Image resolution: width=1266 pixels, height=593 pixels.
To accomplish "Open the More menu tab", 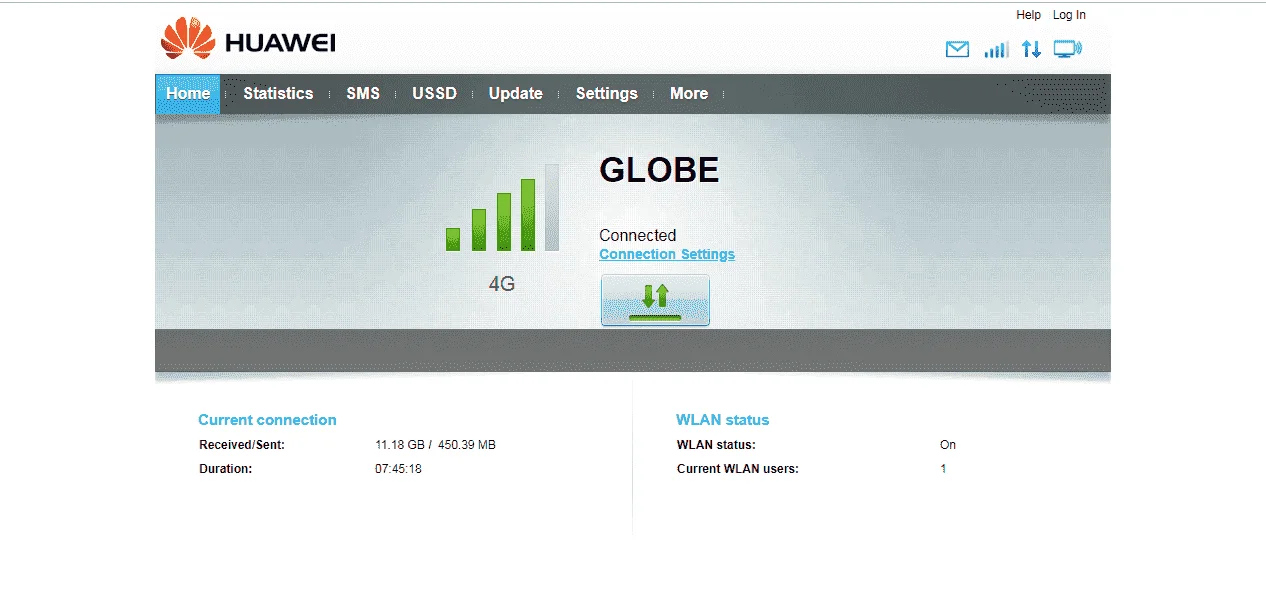I will [x=689, y=93].
